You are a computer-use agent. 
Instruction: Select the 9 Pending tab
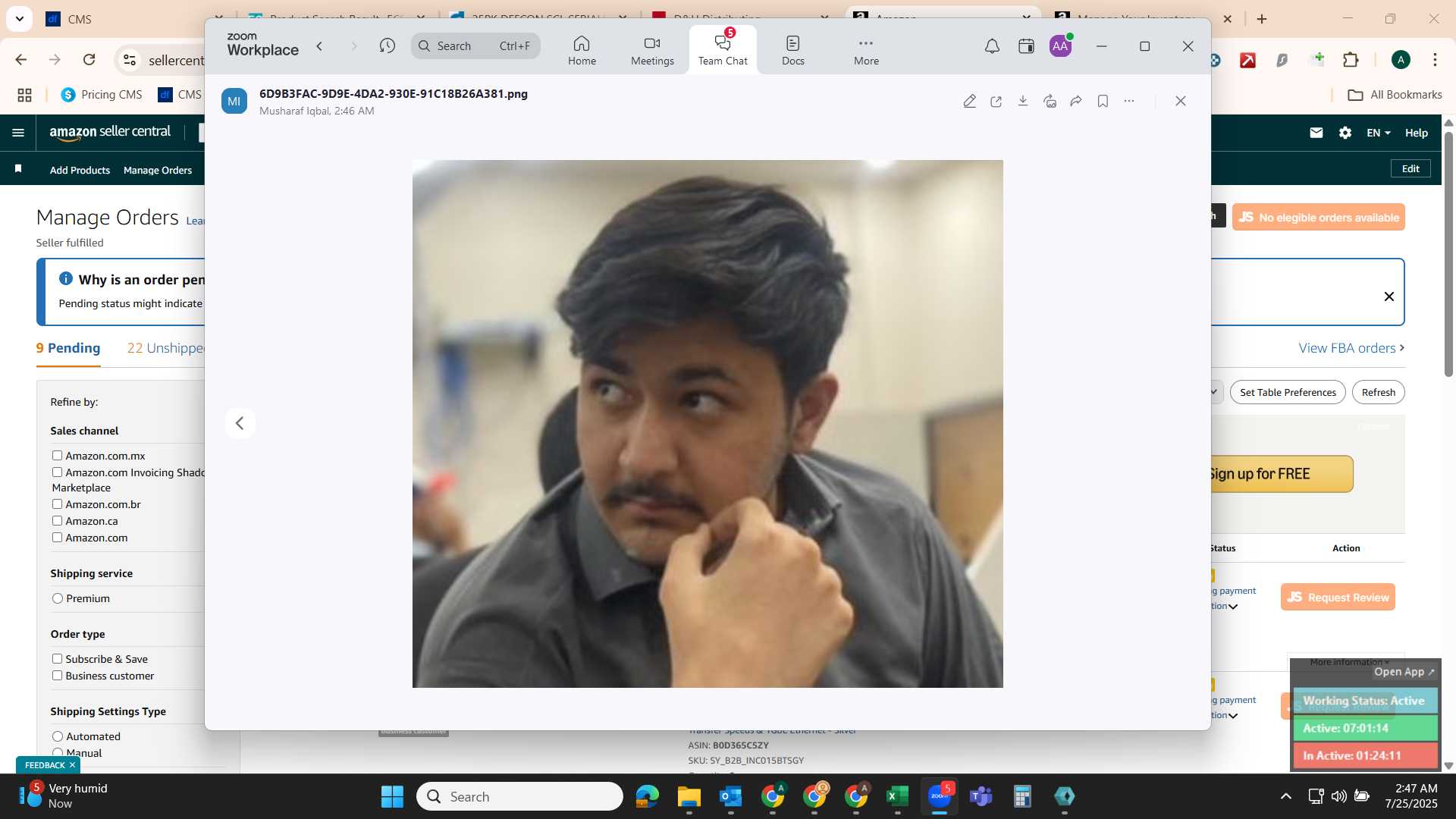tap(68, 348)
